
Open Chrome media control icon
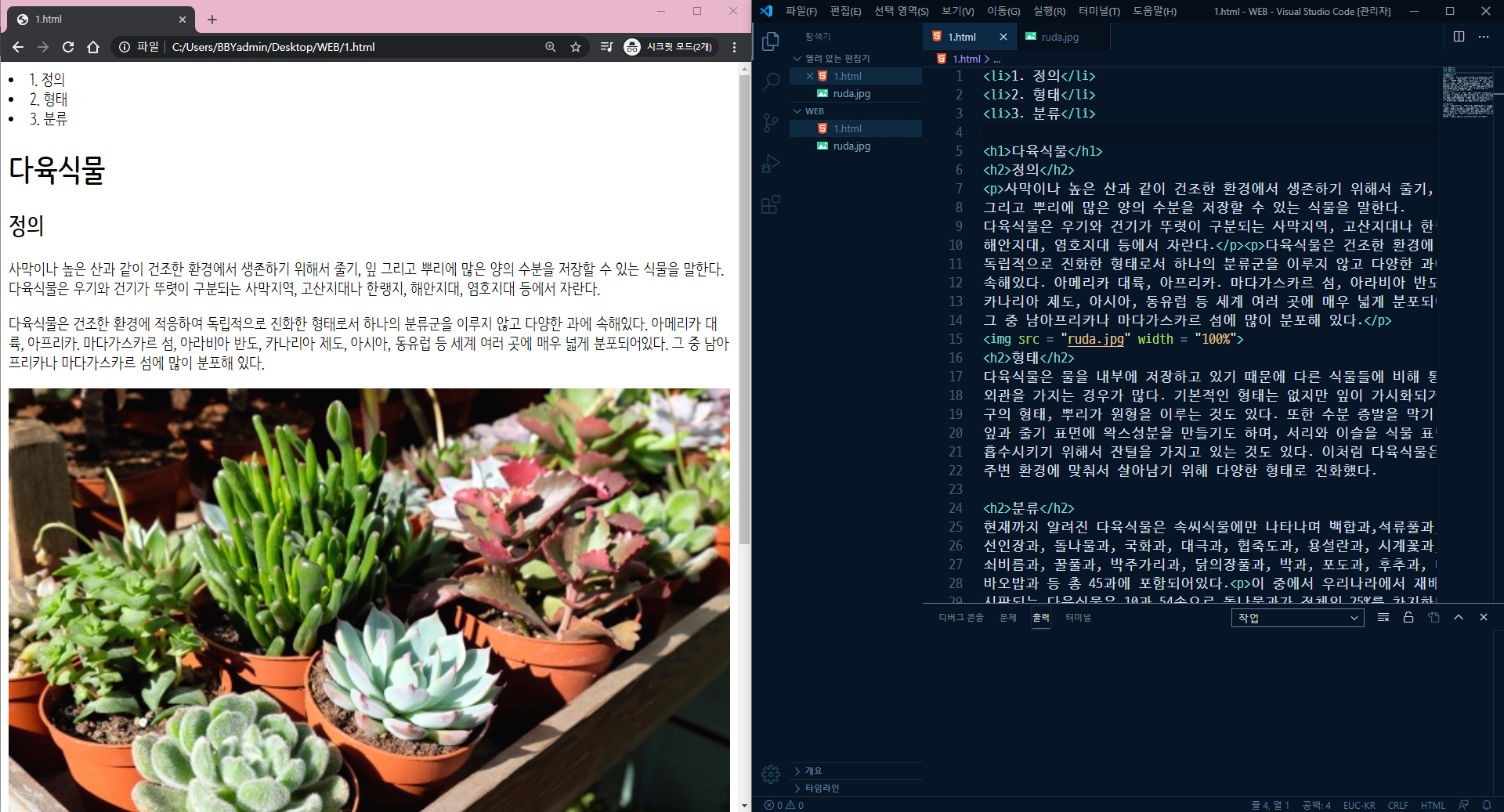pyautogui.click(x=606, y=47)
